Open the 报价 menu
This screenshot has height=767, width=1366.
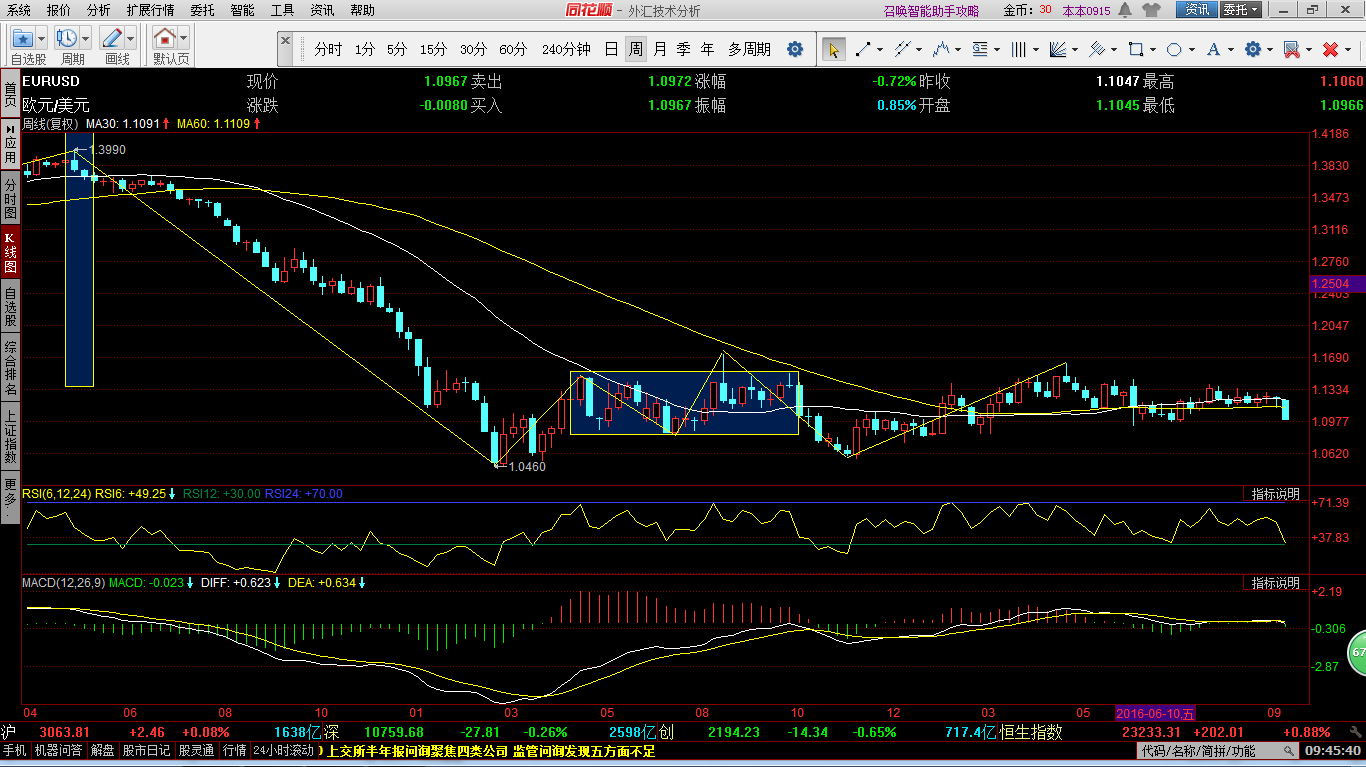(59, 10)
